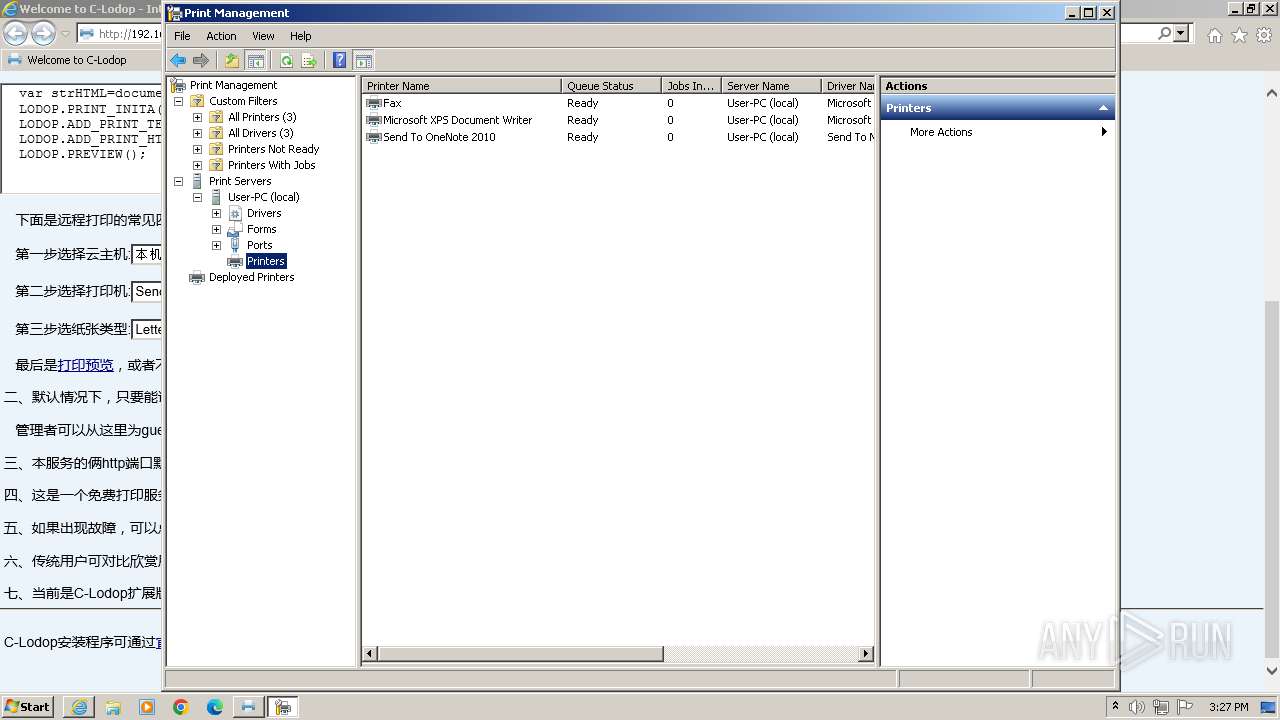Click the Internet Explorer back button
The image size is (1280, 720).
[x=16, y=33]
